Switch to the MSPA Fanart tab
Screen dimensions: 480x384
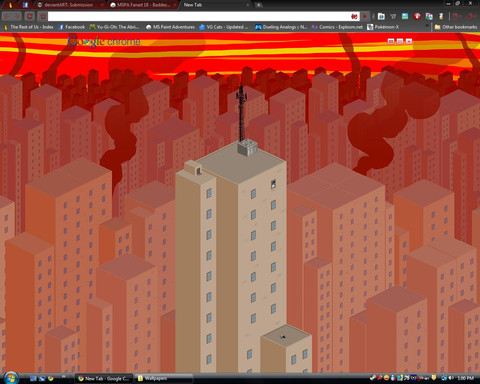pyautogui.click(x=143, y=5)
